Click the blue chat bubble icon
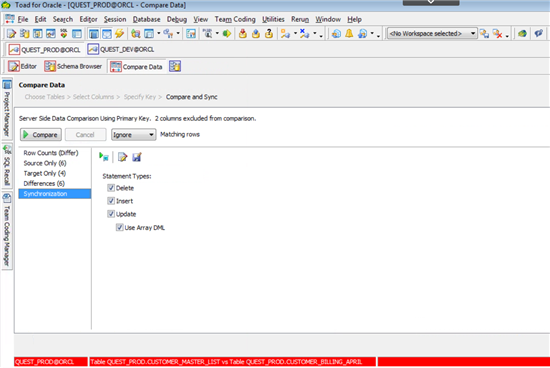 [x=538, y=34]
